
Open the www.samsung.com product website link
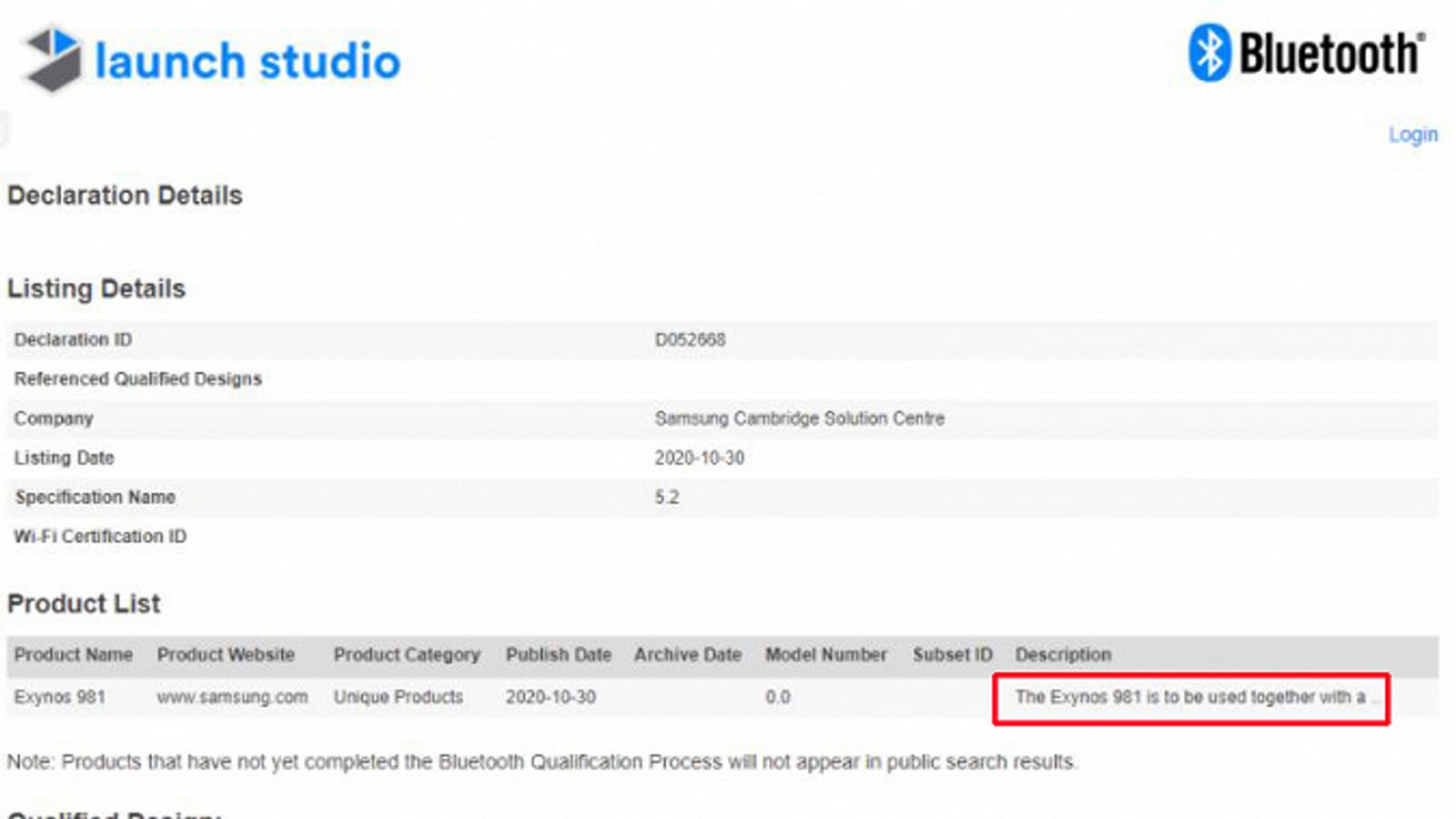[232, 697]
